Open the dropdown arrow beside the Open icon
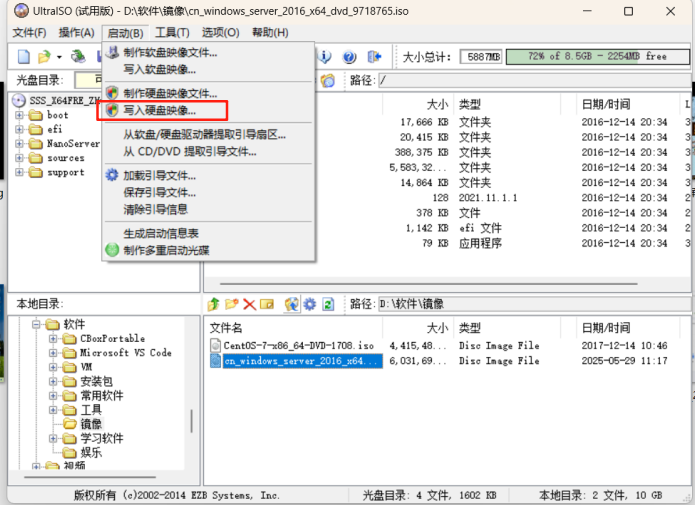Image resolution: width=695 pixels, height=505 pixels. tap(59, 57)
